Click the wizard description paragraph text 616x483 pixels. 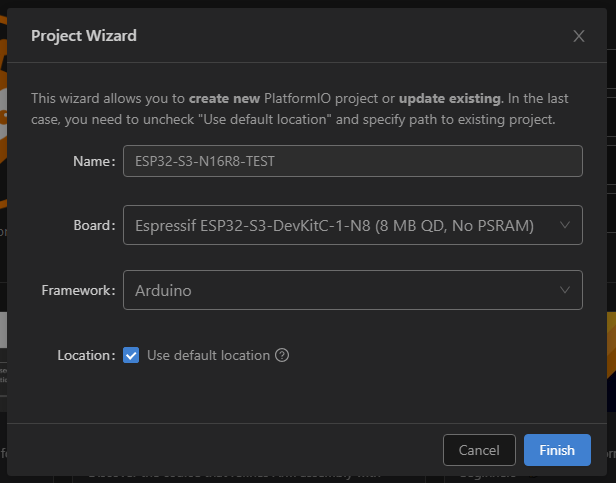pyautogui.click(x=300, y=109)
